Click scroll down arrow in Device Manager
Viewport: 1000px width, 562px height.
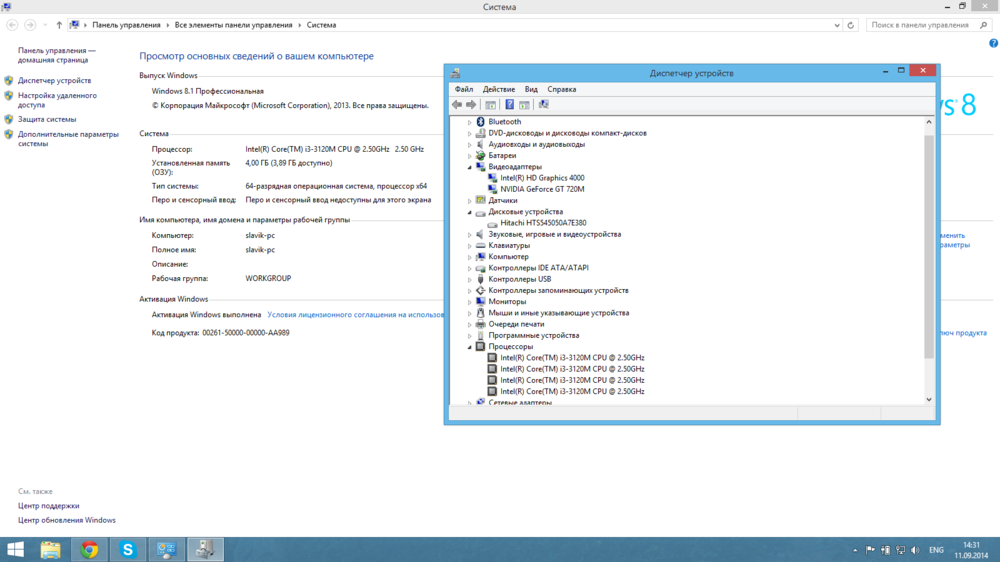(929, 399)
